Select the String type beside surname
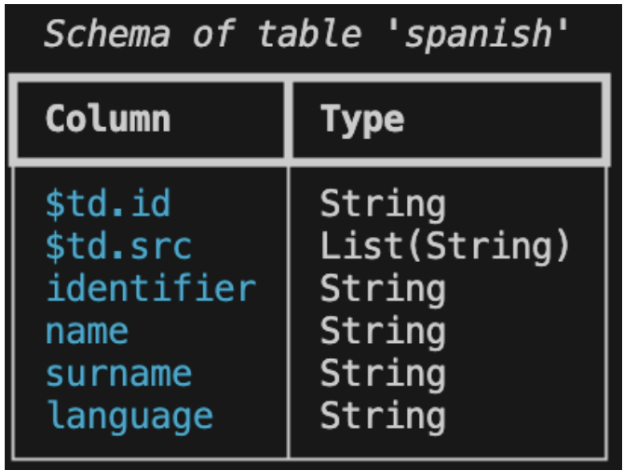The image size is (630, 470). tap(382, 373)
